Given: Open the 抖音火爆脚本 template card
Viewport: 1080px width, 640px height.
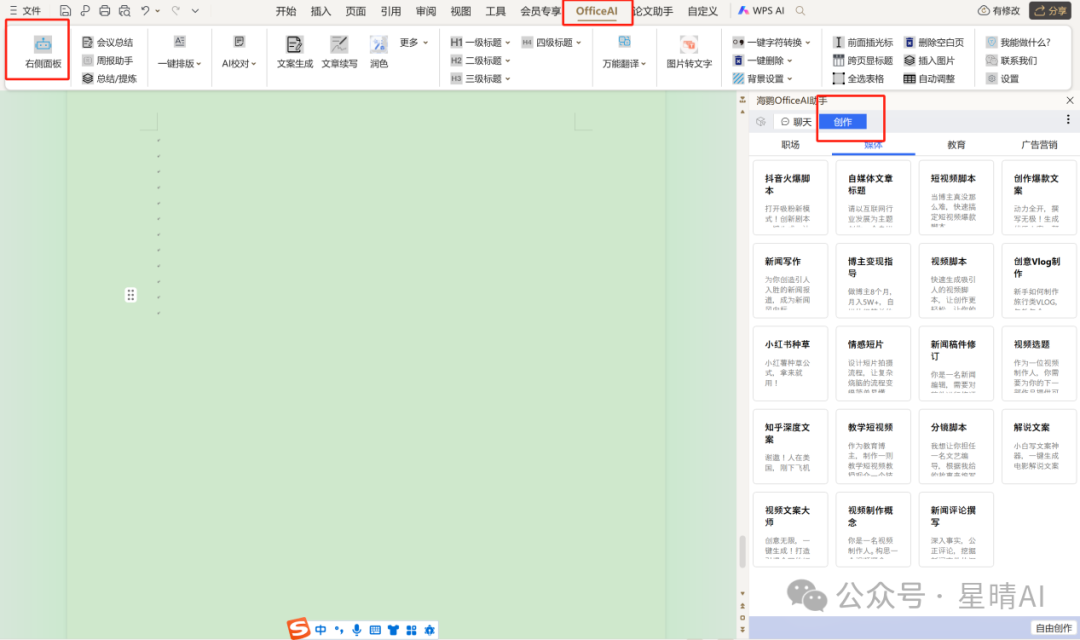Looking at the screenshot, I should 790,198.
